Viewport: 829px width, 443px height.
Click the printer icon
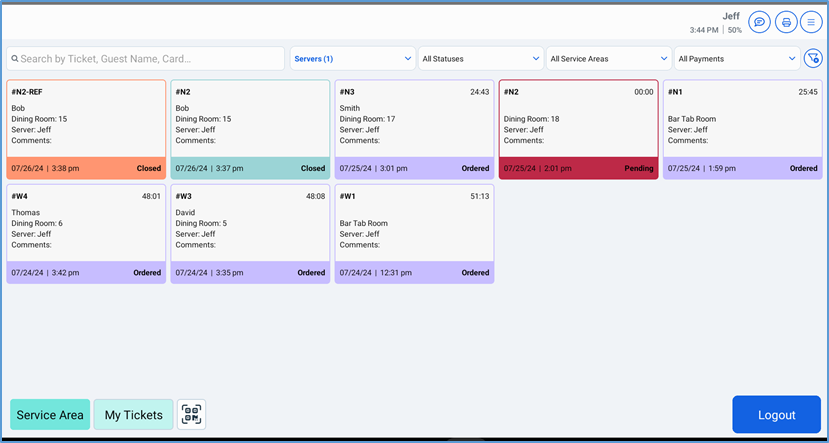(x=786, y=22)
